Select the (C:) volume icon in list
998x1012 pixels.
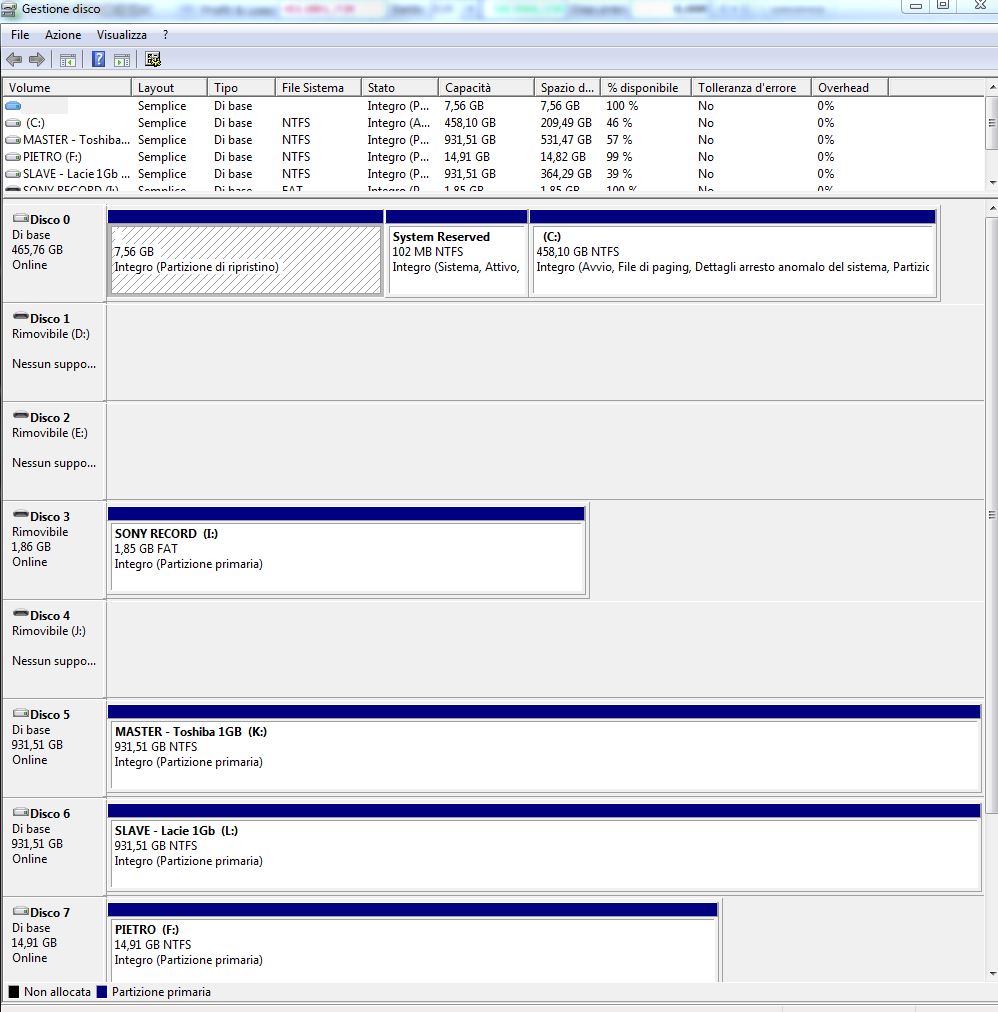[13, 123]
